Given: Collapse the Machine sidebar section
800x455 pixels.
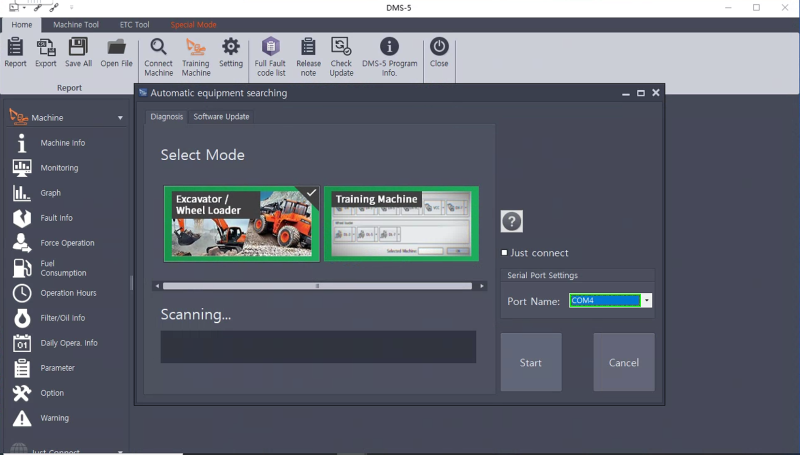Looking at the screenshot, I should [120, 118].
